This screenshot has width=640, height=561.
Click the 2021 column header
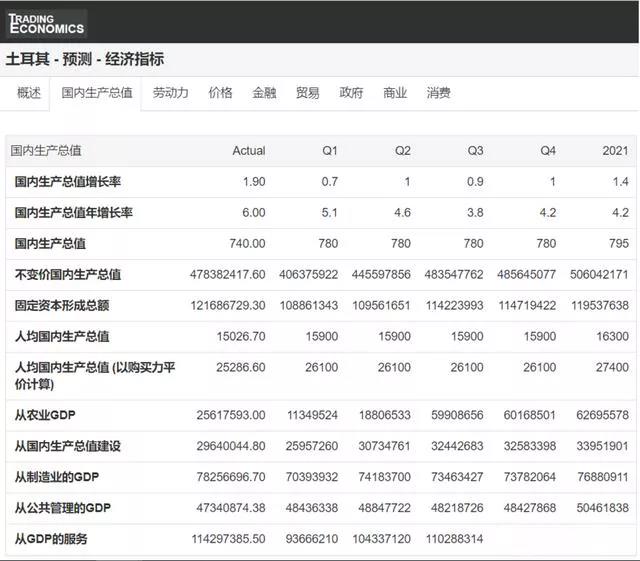[616, 151]
